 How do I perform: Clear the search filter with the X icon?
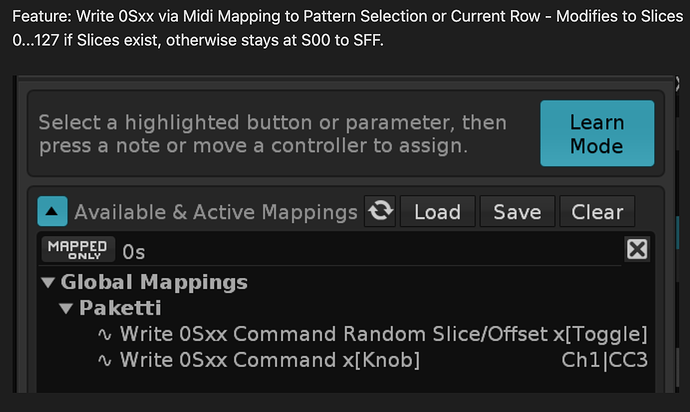pos(637,250)
